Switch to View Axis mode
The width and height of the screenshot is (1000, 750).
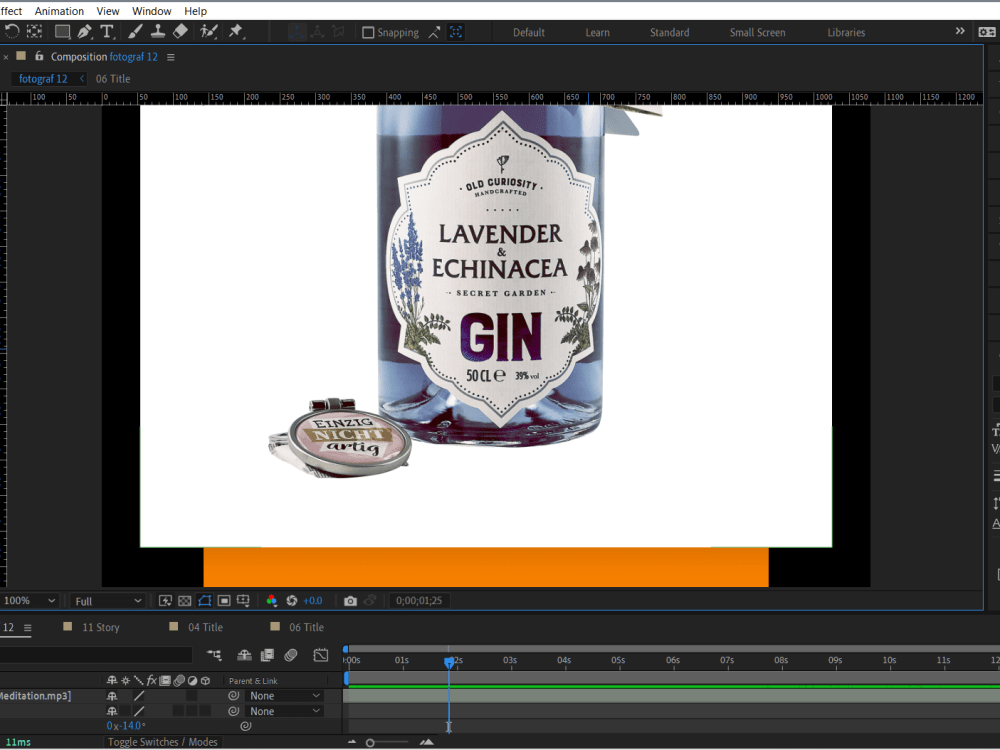[338, 32]
